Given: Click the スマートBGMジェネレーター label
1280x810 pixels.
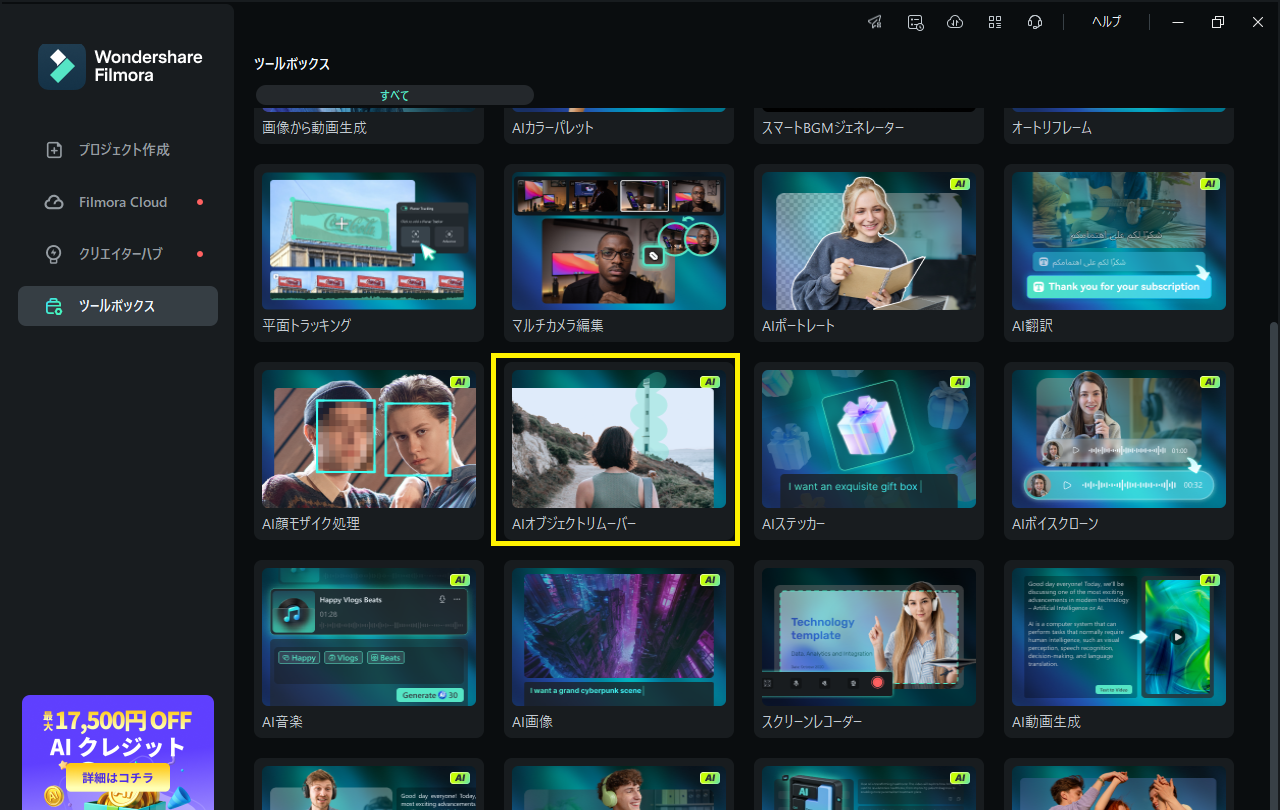Looking at the screenshot, I should pos(833,128).
